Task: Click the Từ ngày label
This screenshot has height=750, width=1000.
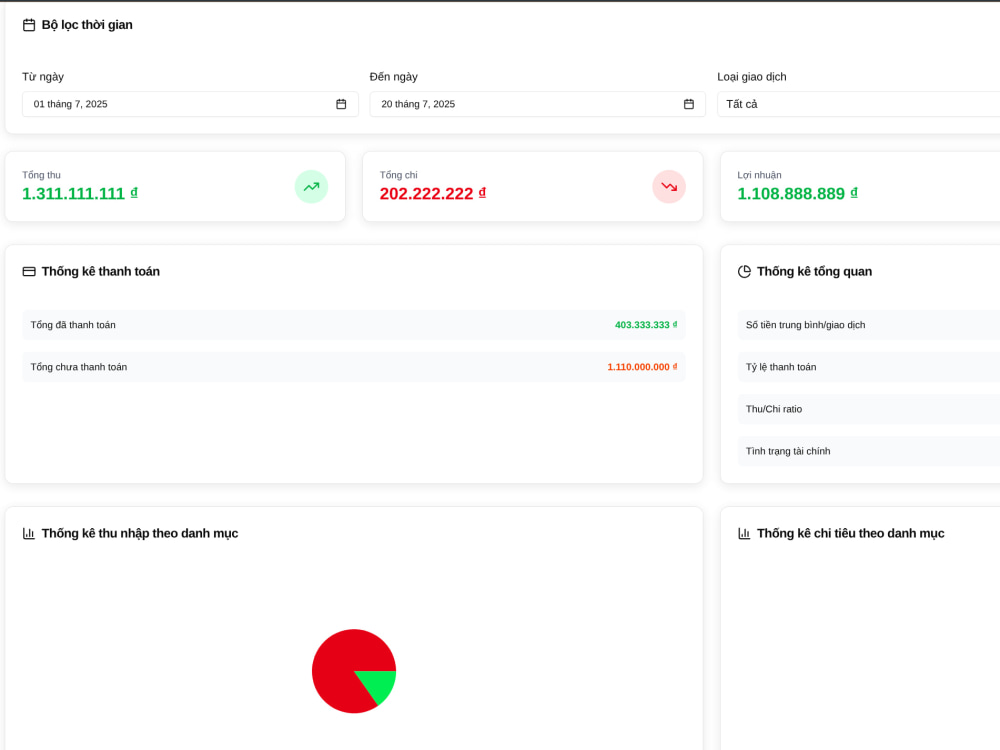Action: [x=43, y=77]
